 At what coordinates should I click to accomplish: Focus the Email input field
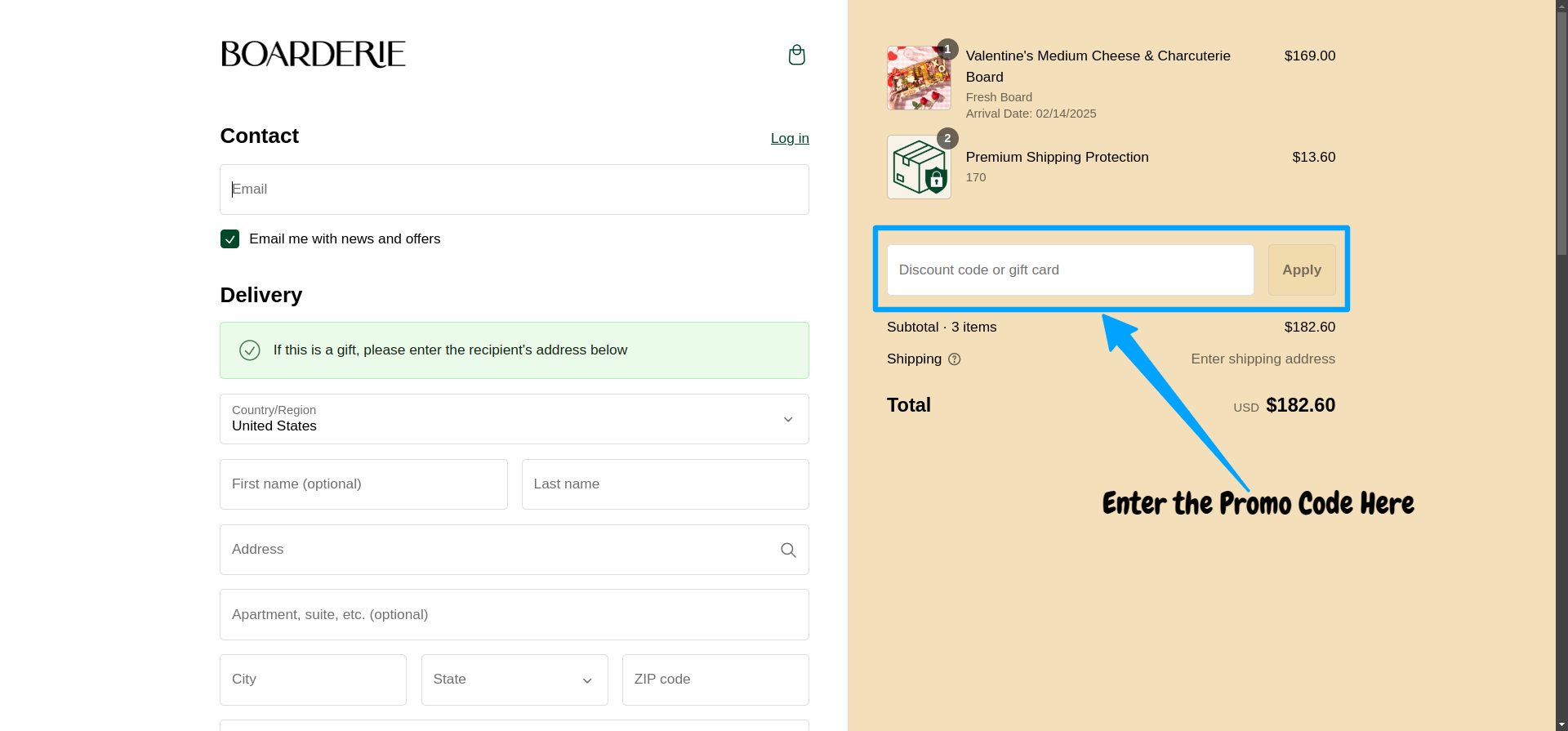coord(514,189)
